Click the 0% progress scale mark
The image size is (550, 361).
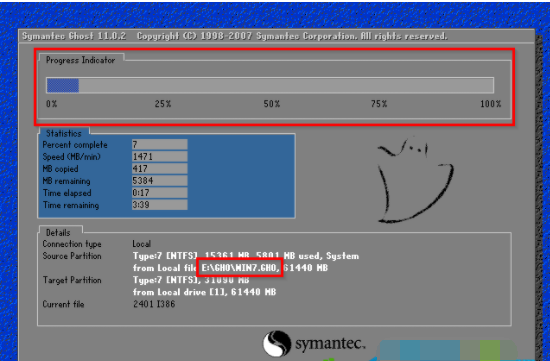(52, 104)
